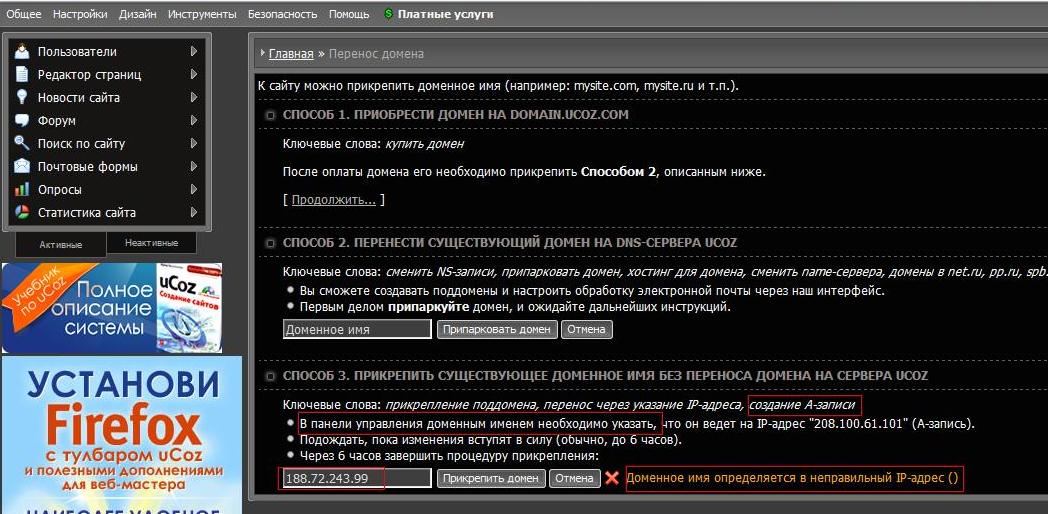The image size is (1048, 514).
Task: Click the error text about неправильный IP-адрес
Action: tap(792, 478)
